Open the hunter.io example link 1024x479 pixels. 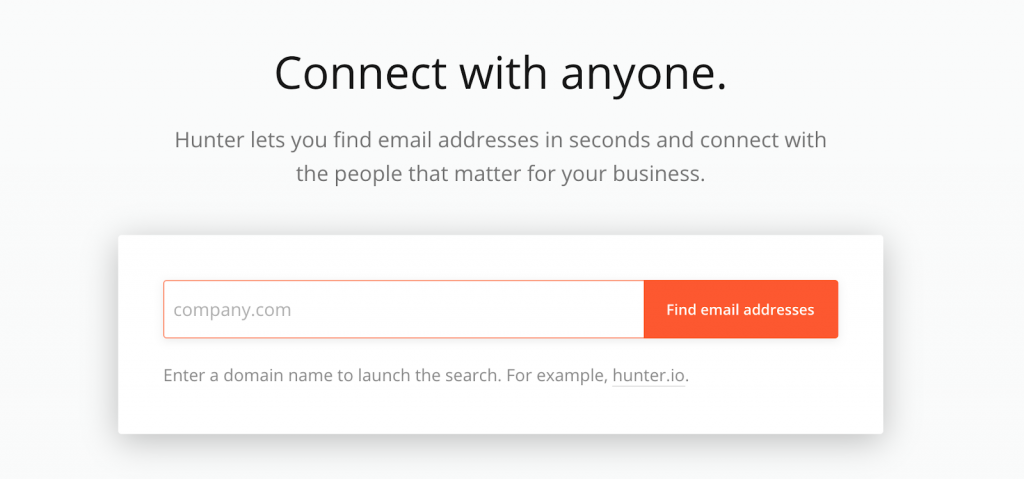click(649, 377)
